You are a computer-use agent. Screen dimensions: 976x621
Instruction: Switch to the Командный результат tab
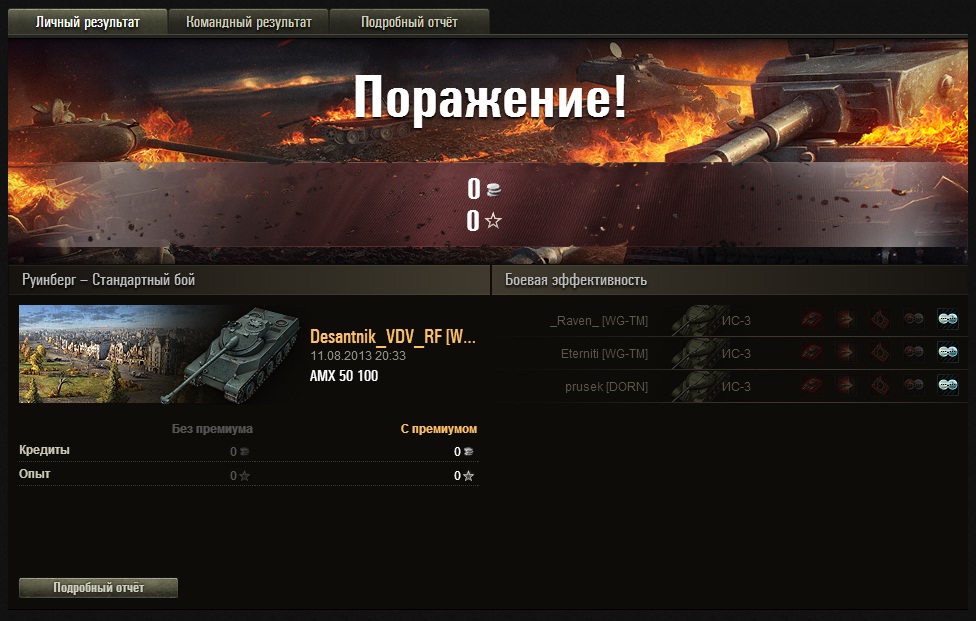click(248, 22)
